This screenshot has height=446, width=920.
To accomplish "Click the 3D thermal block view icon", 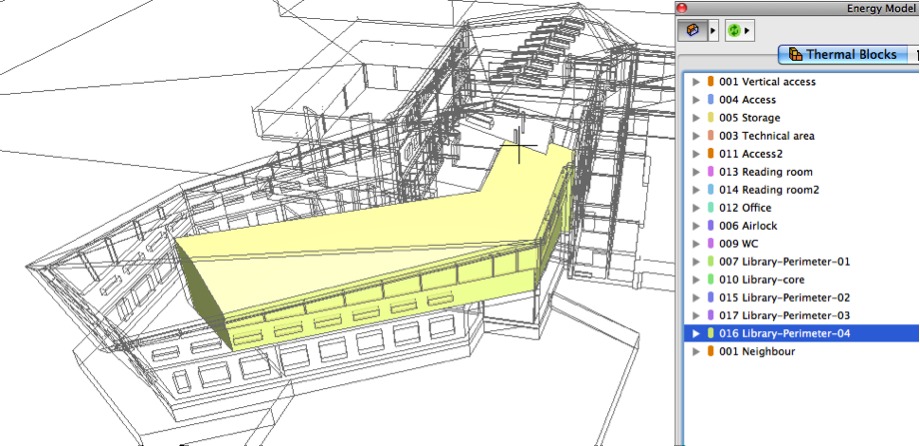I will [692, 30].
